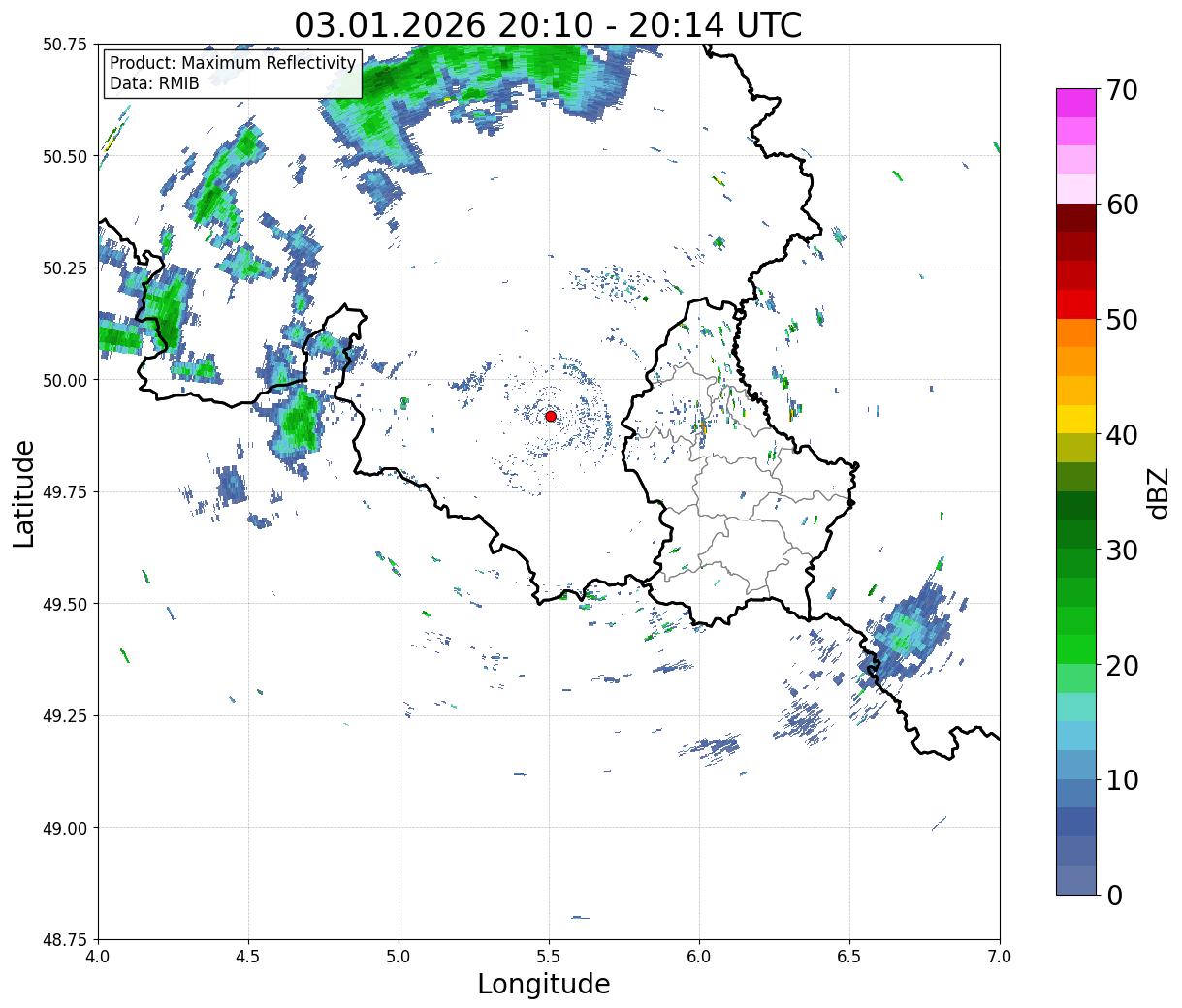Click the latitude tick label 49.75
This screenshot has height=1008, width=1182.
coord(65,491)
